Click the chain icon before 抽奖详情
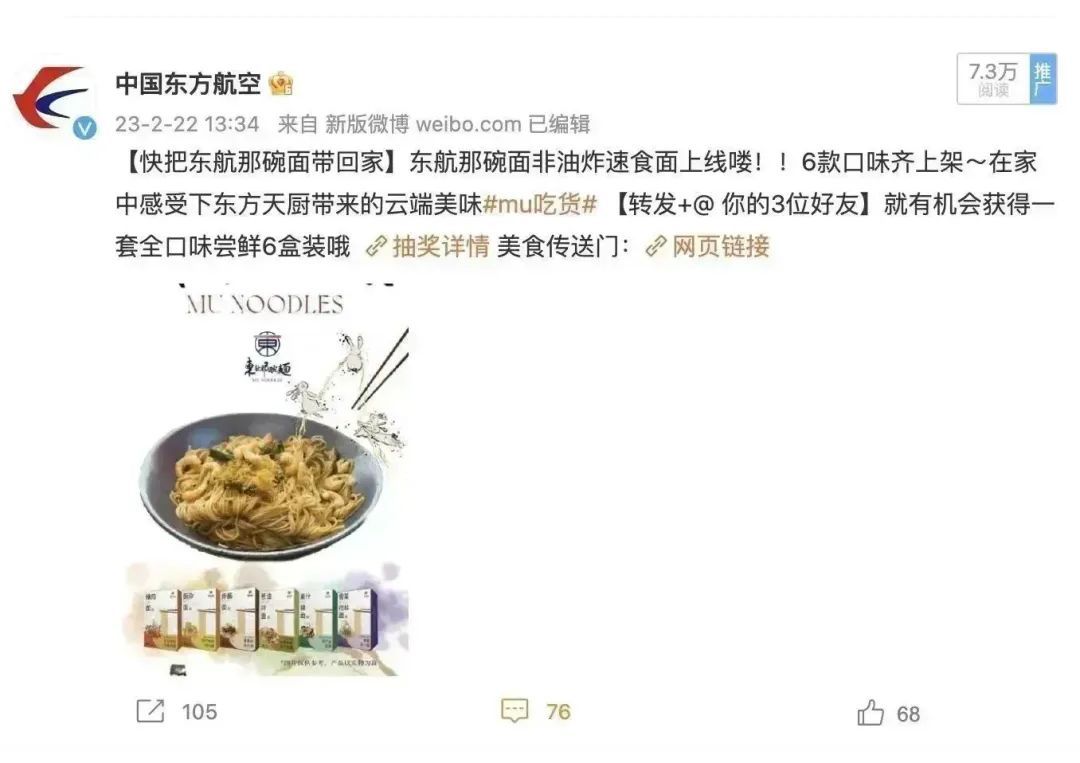1080x763 pixels. (376, 247)
